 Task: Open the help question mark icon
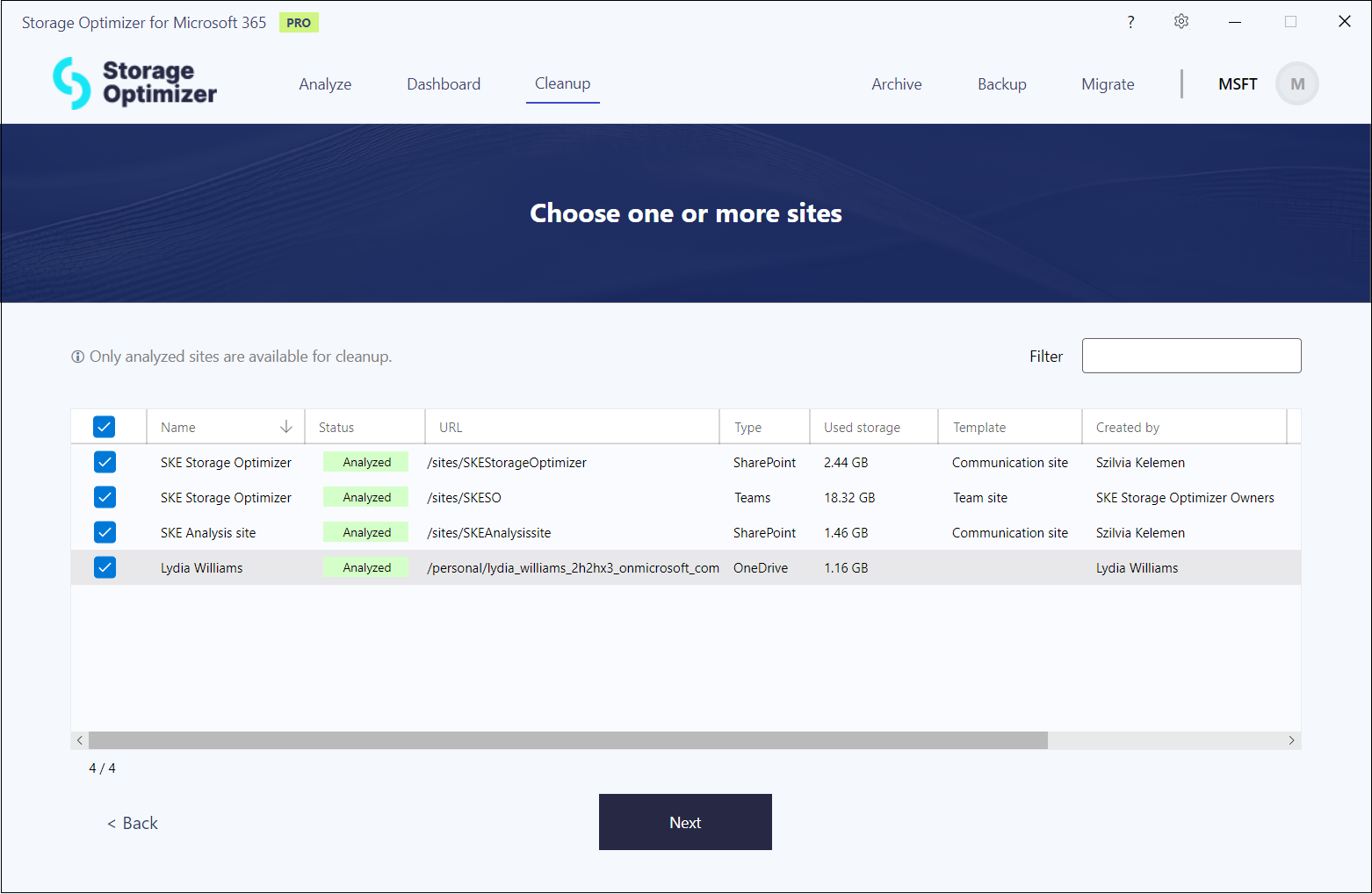point(1130,22)
